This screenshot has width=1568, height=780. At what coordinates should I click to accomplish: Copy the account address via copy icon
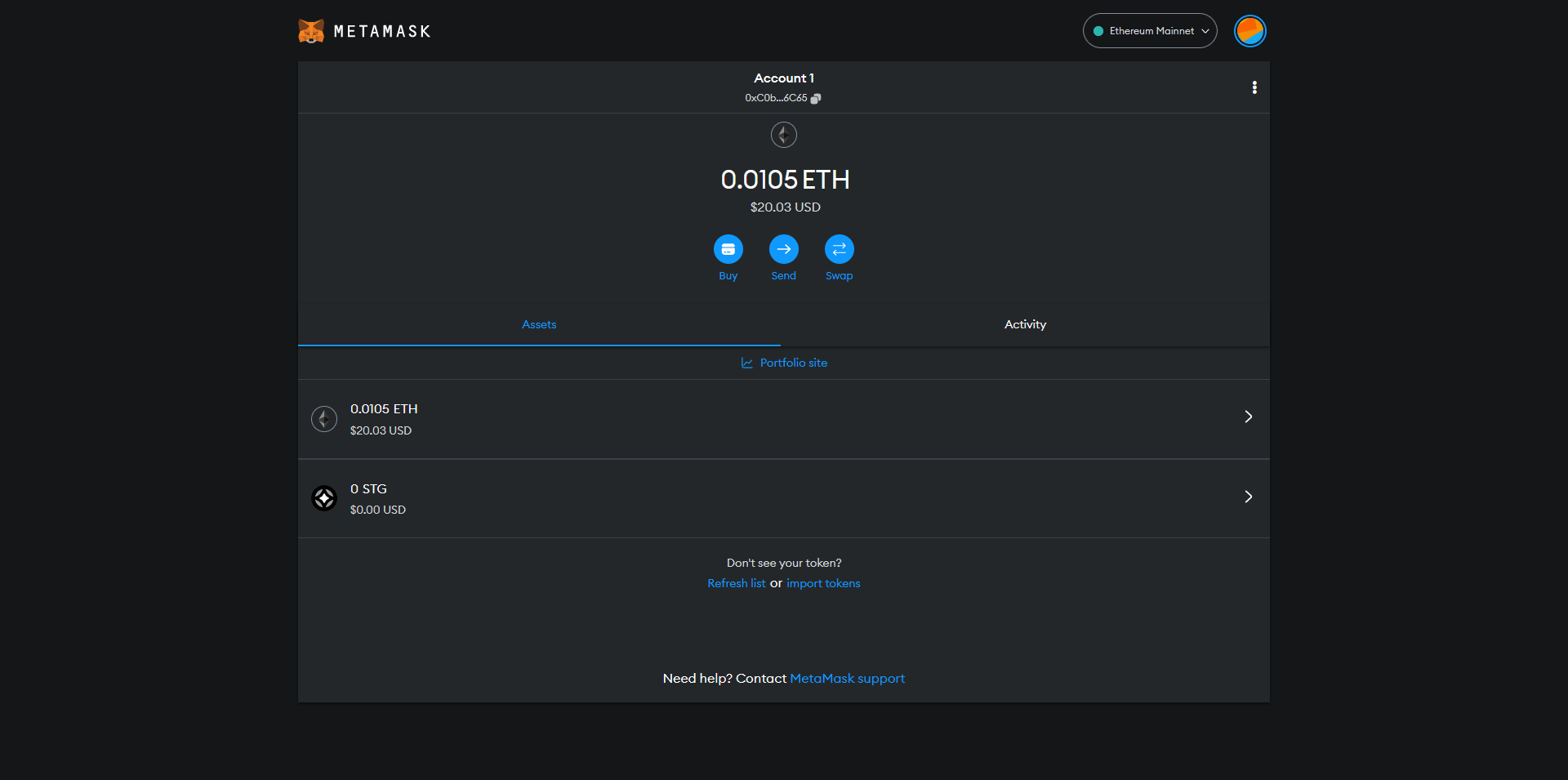click(815, 99)
